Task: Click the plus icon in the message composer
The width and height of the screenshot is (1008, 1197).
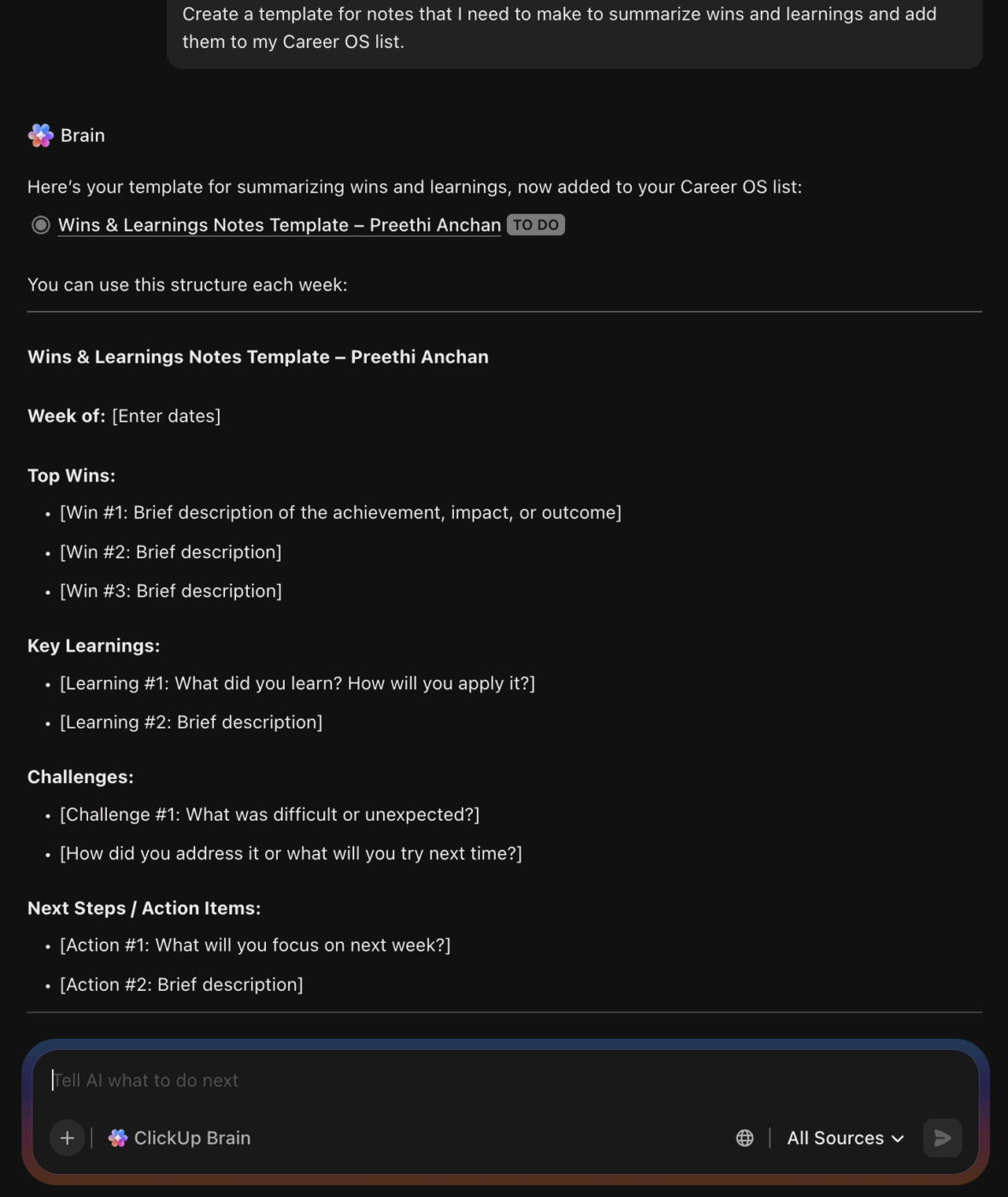Action: 67,1138
